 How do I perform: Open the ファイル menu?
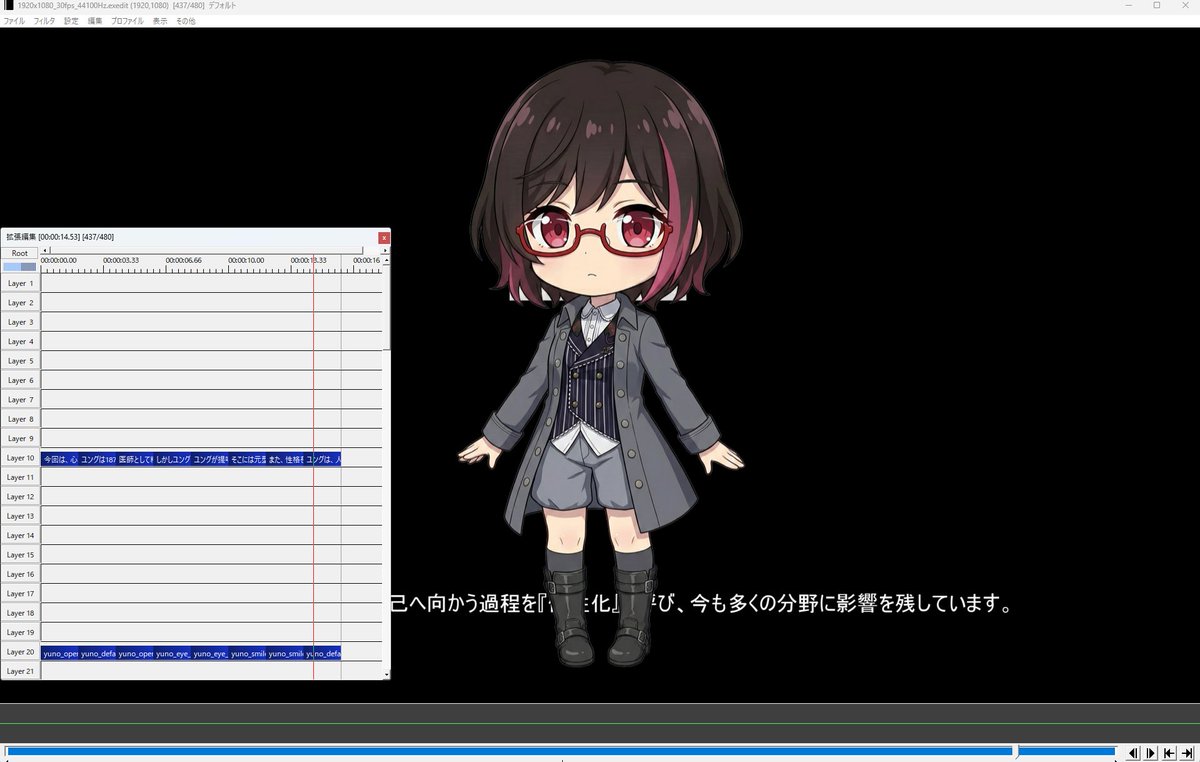tap(15, 21)
